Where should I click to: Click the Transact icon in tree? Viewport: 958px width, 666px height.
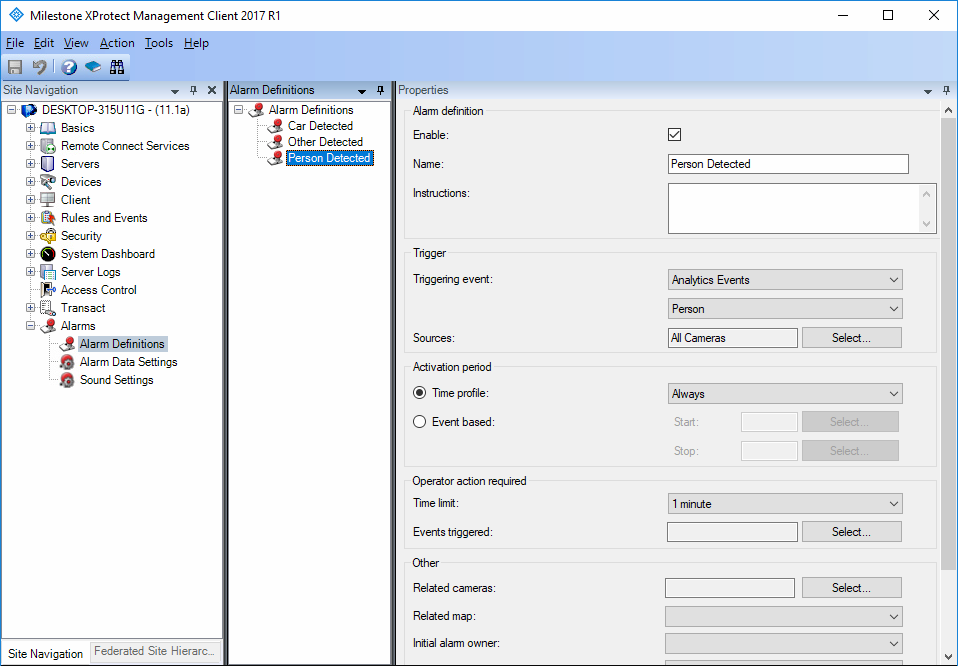(x=48, y=308)
